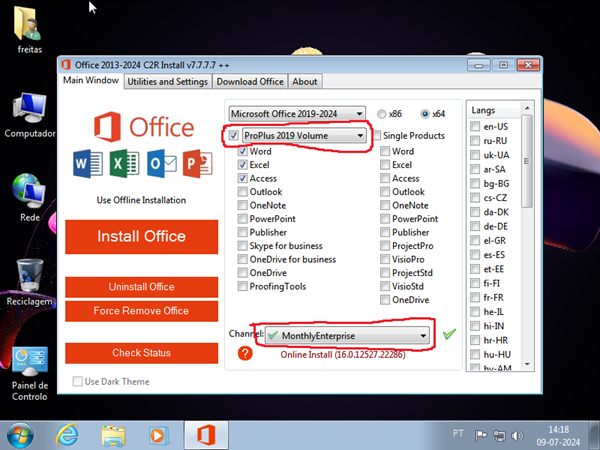Click the network tray icon
This screenshot has width=600, height=450.
click(x=499, y=435)
